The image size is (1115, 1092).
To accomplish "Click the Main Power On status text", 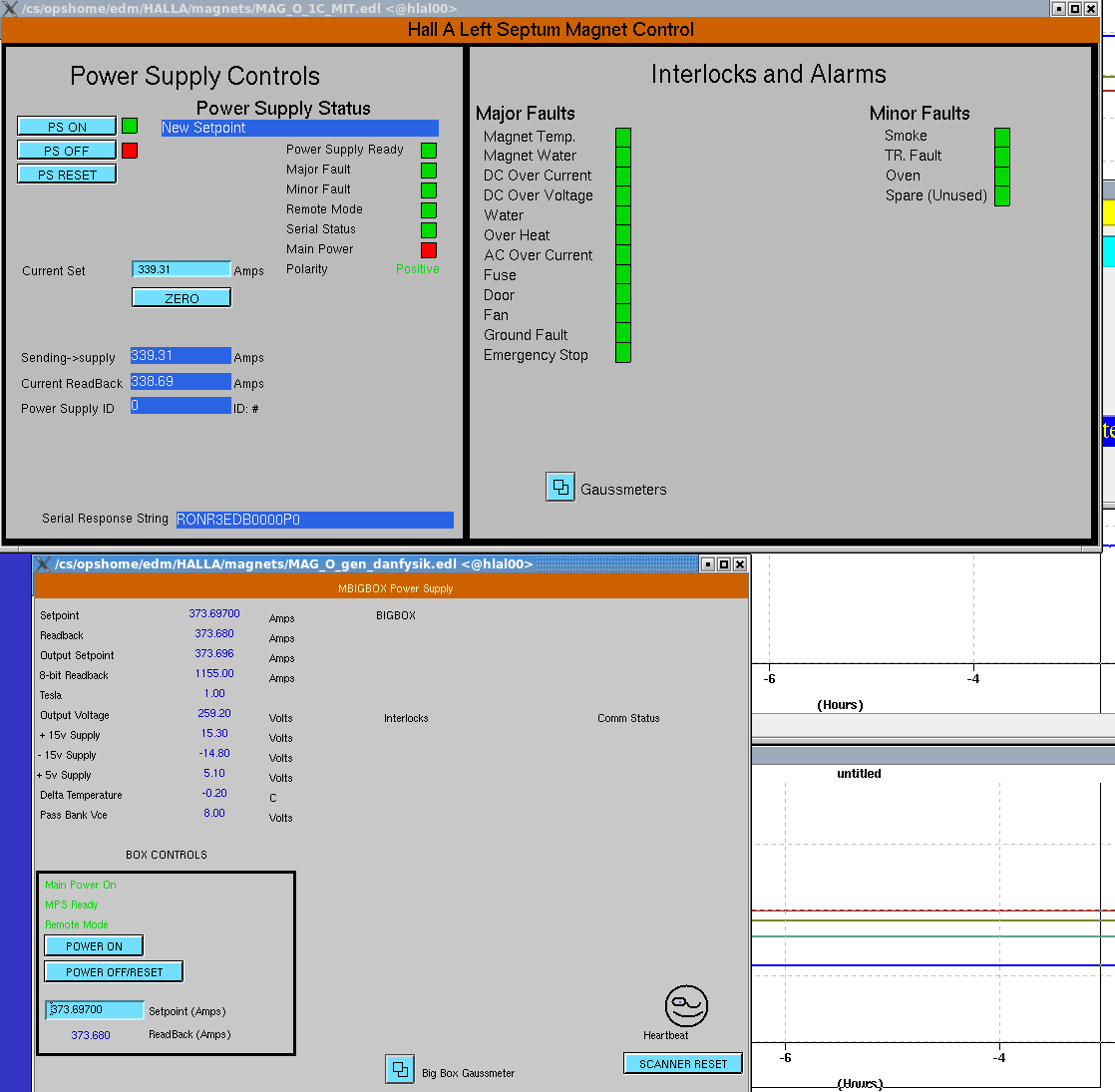I will pyautogui.click(x=81, y=885).
